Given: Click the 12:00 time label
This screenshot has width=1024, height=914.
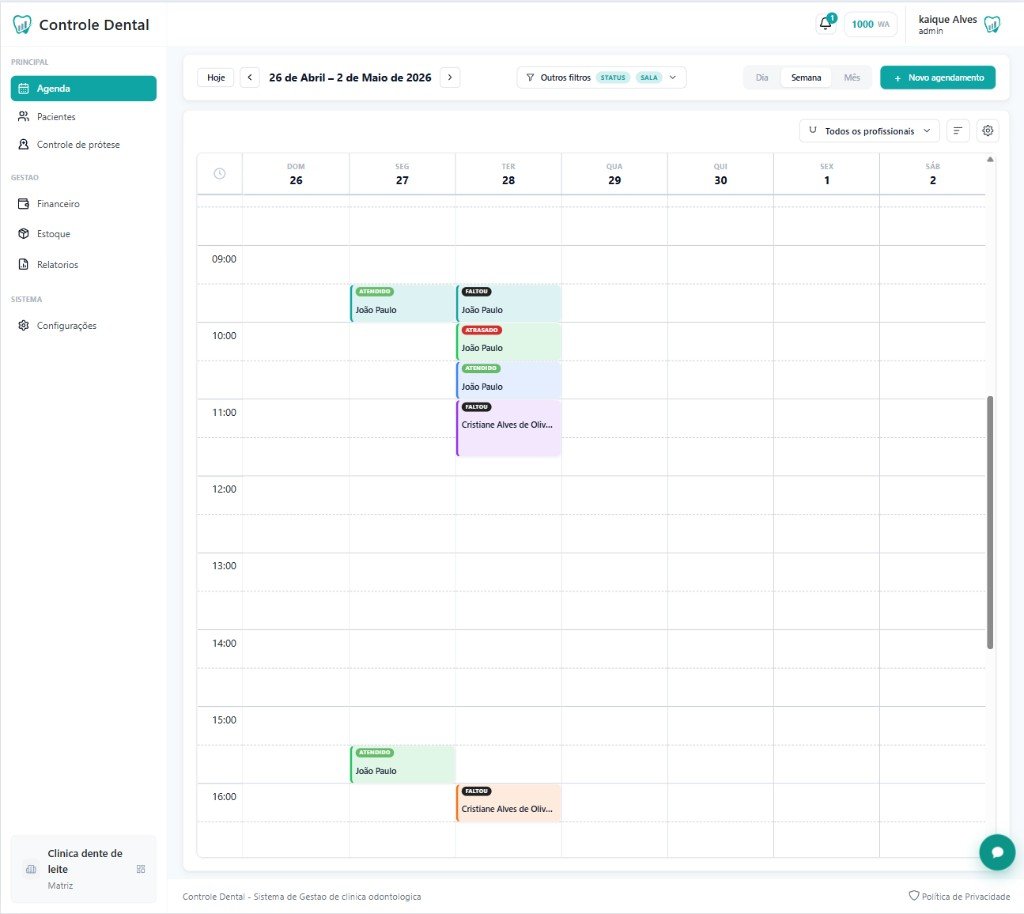Looking at the screenshot, I should (224, 489).
